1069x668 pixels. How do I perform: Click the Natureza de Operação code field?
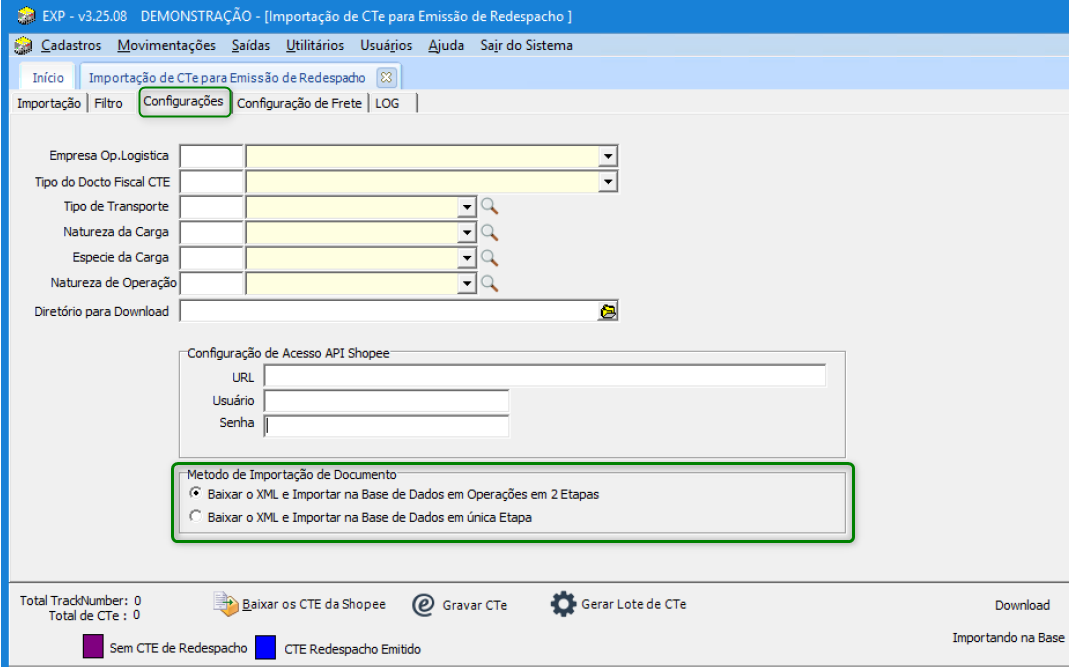point(211,283)
